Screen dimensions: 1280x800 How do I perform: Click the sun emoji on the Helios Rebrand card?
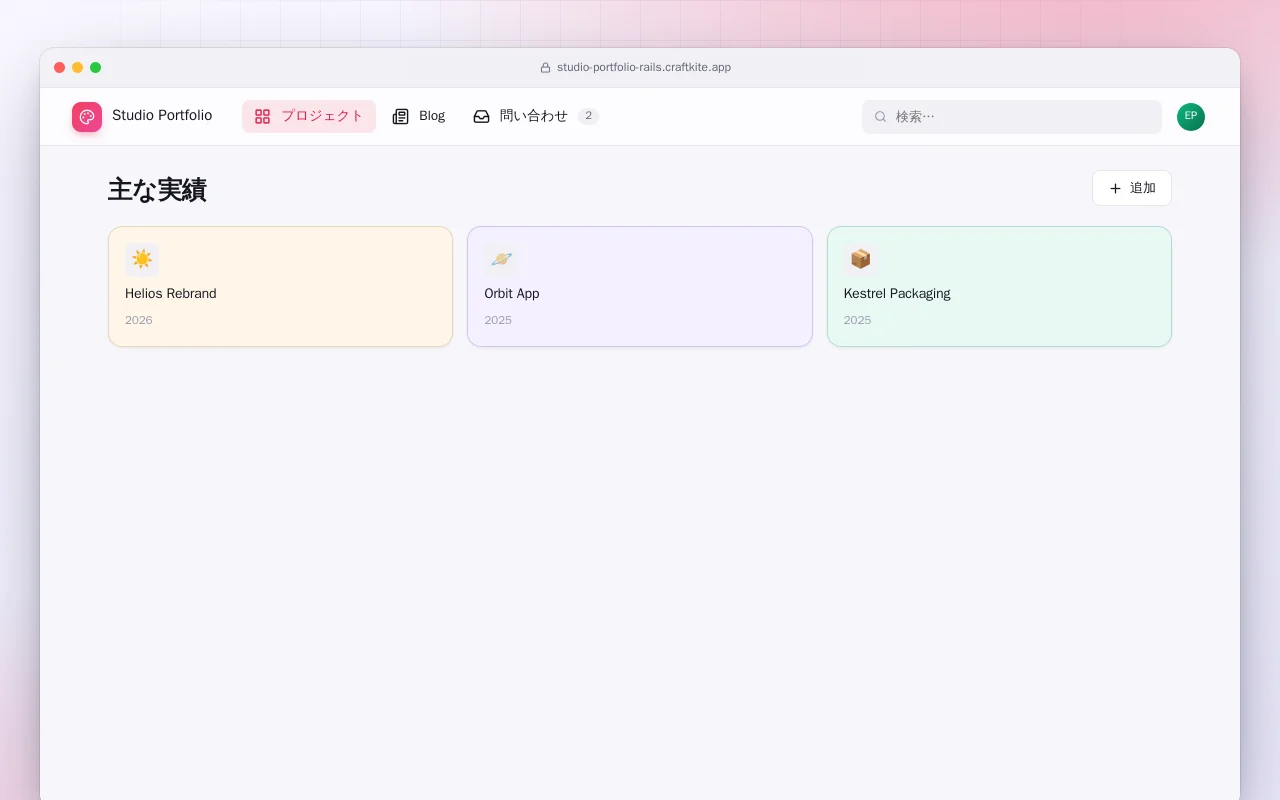point(142,260)
